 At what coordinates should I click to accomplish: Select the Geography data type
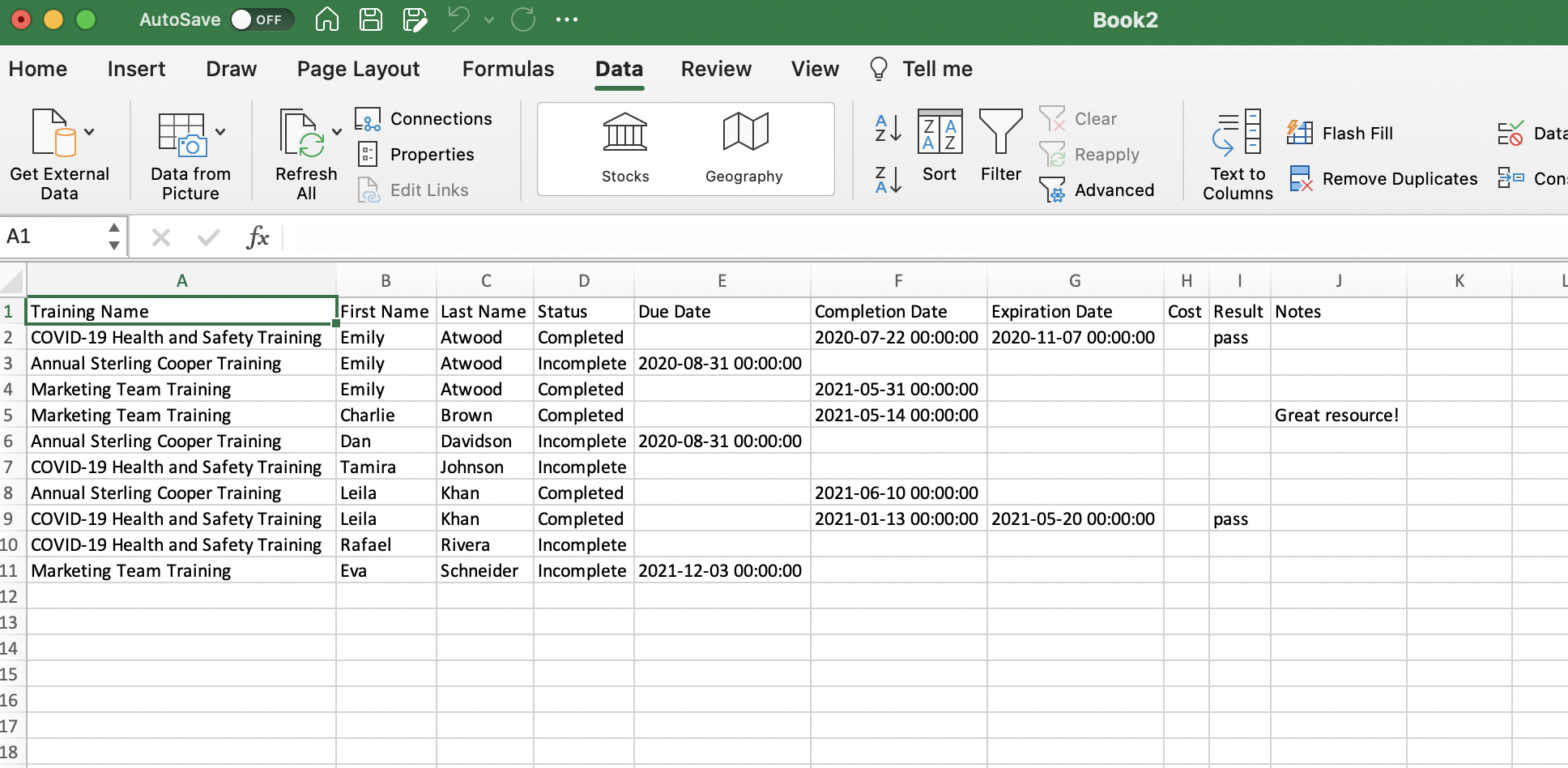pos(744,148)
